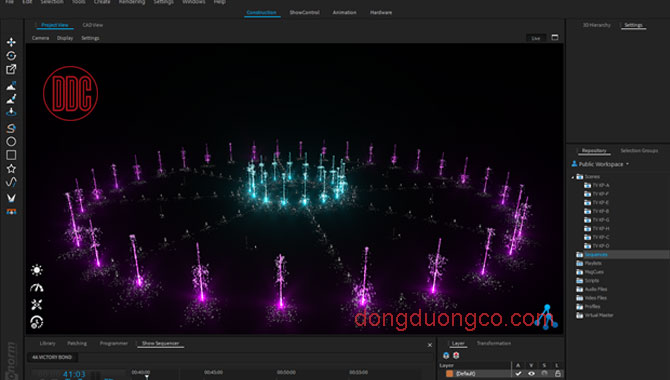Open the Windows menu
The width and height of the screenshot is (670, 380).
[194, 2]
